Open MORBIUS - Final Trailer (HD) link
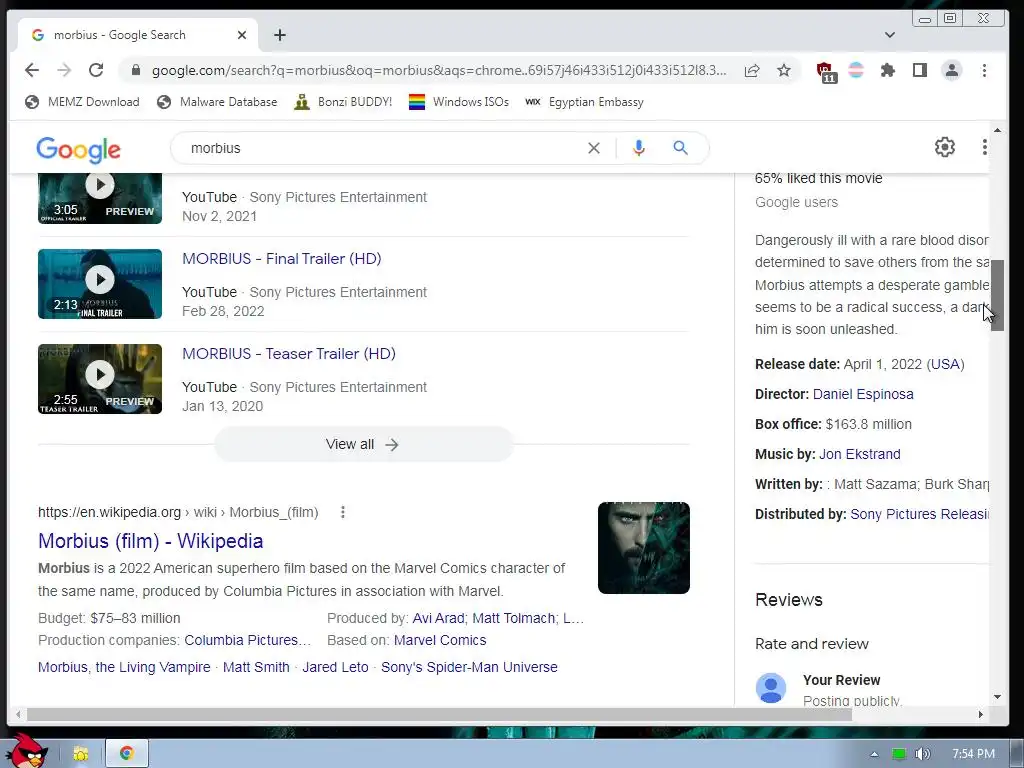Screen dimensions: 1024x768 (x=281, y=259)
